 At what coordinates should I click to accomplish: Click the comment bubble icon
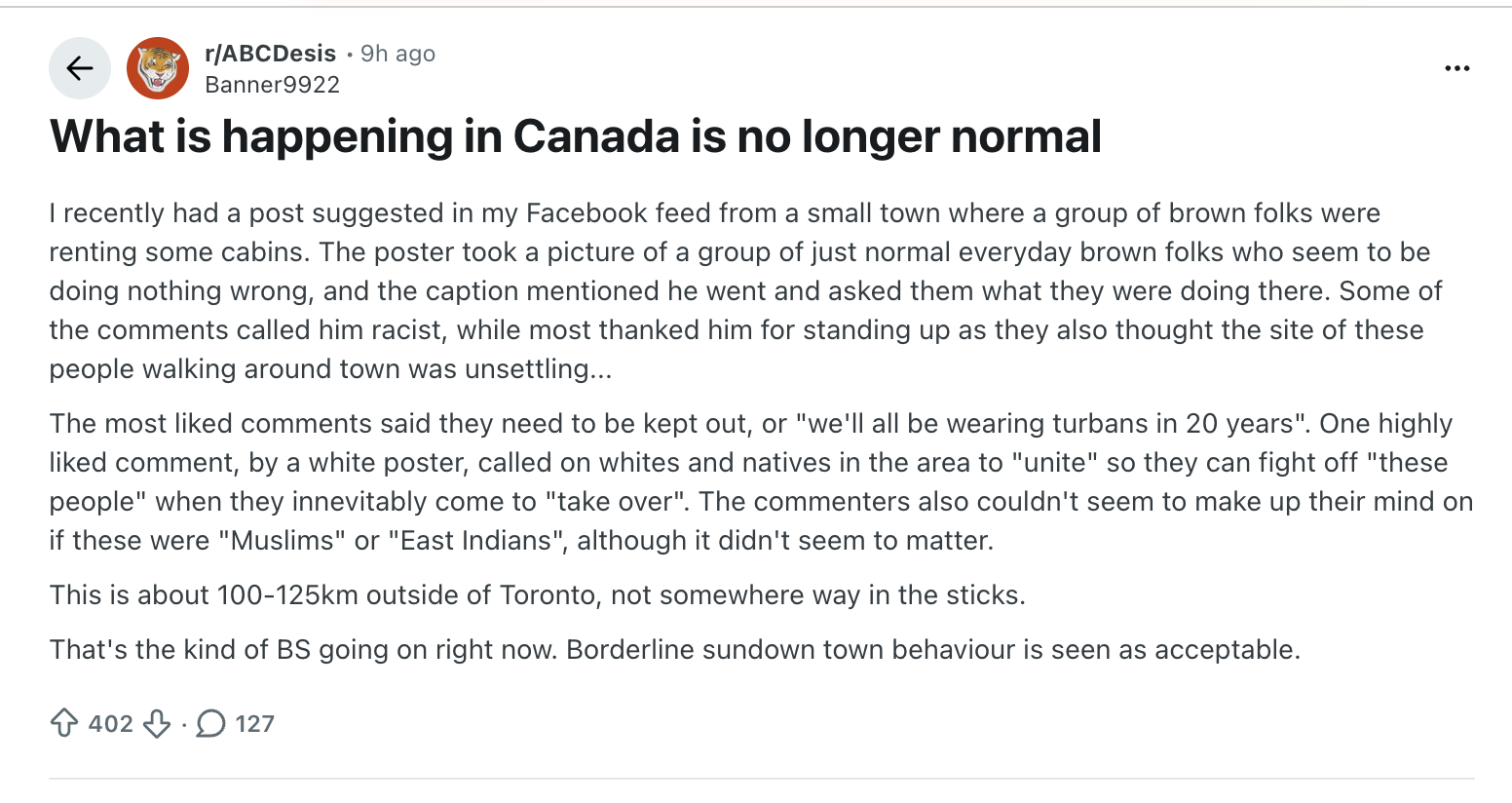(210, 723)
